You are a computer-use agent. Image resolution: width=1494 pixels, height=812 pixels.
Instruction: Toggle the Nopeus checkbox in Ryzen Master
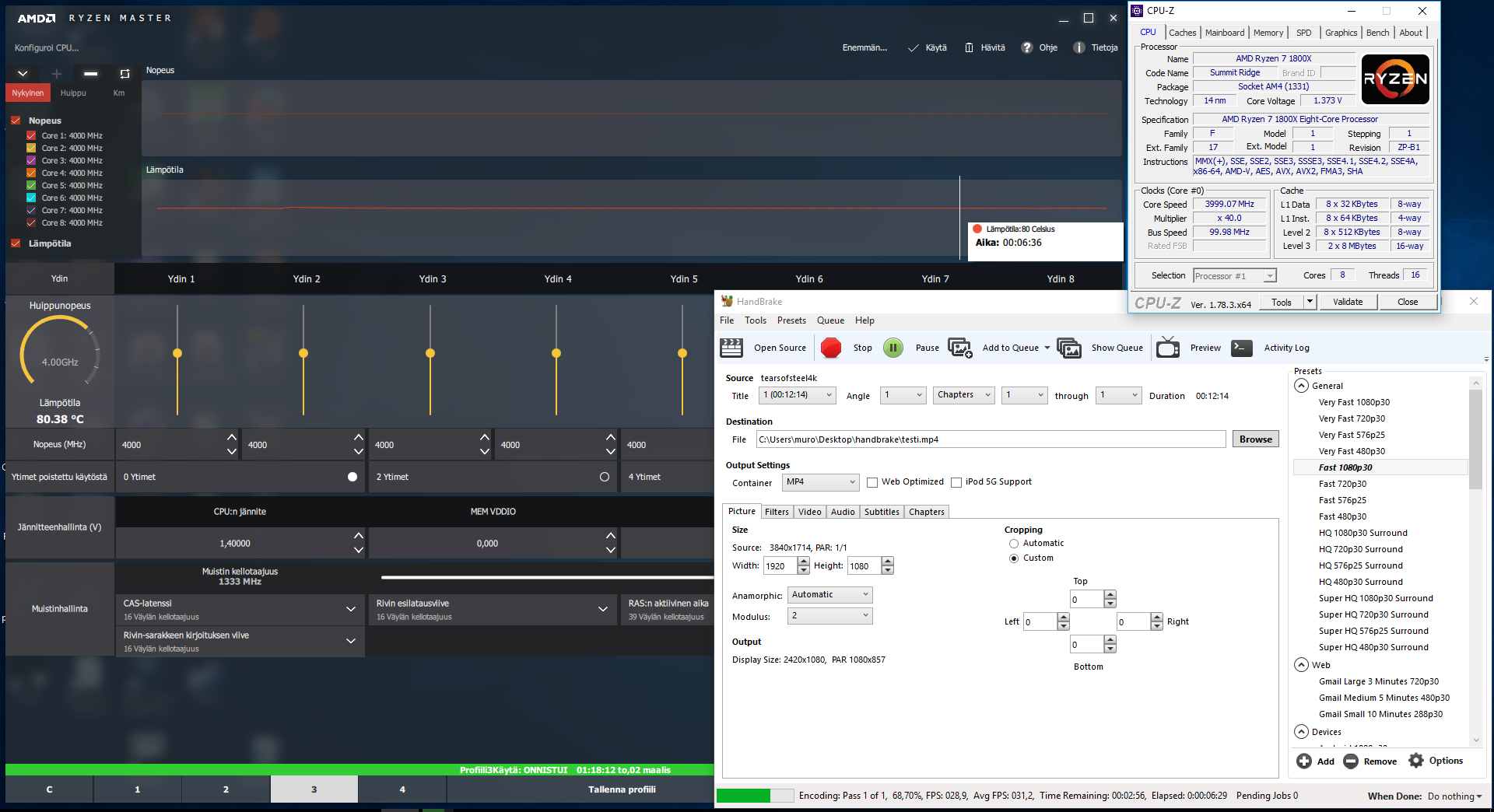(16, 121)
